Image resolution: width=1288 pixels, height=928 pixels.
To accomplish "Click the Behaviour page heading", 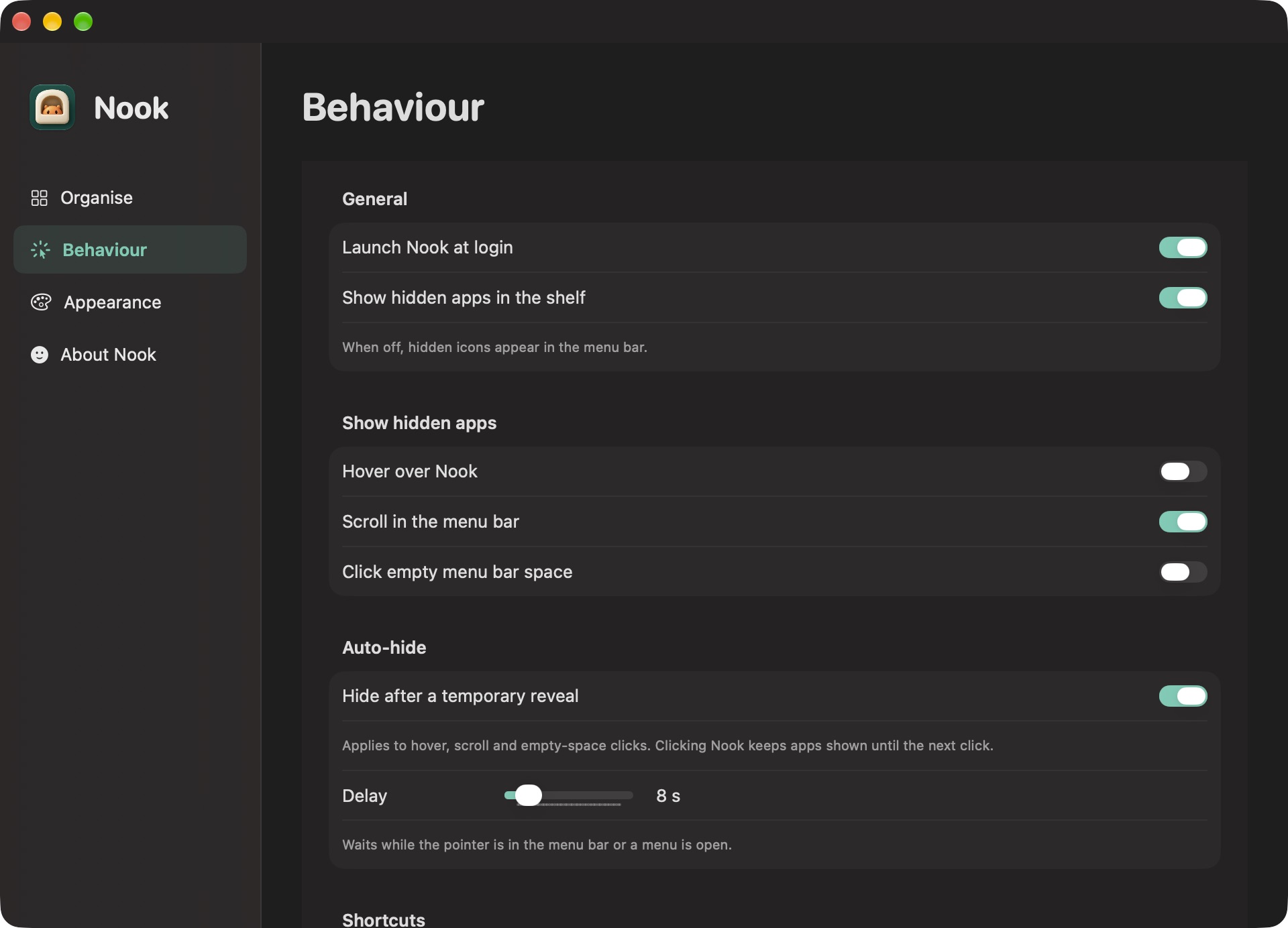I will pos(393,107).
